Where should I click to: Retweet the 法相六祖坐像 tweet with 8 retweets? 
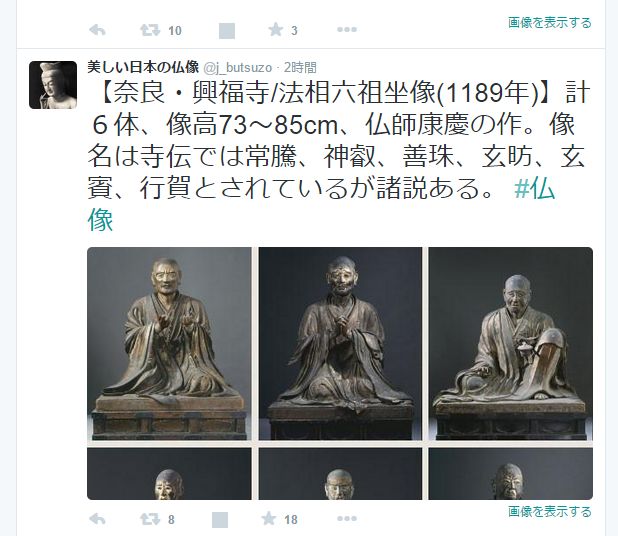pyautogui.click(x=150, y=519)
